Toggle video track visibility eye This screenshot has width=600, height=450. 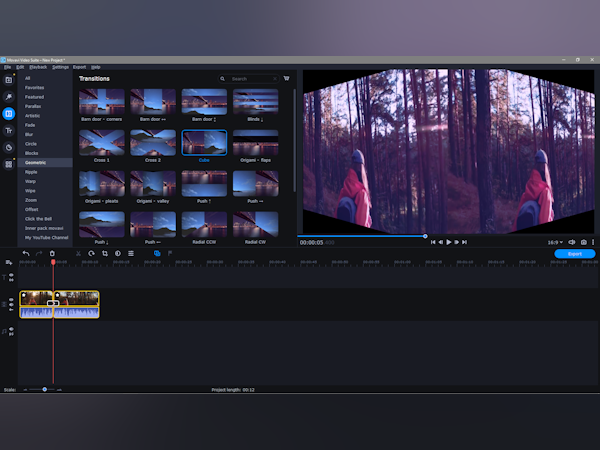click(x=11, y=300)
